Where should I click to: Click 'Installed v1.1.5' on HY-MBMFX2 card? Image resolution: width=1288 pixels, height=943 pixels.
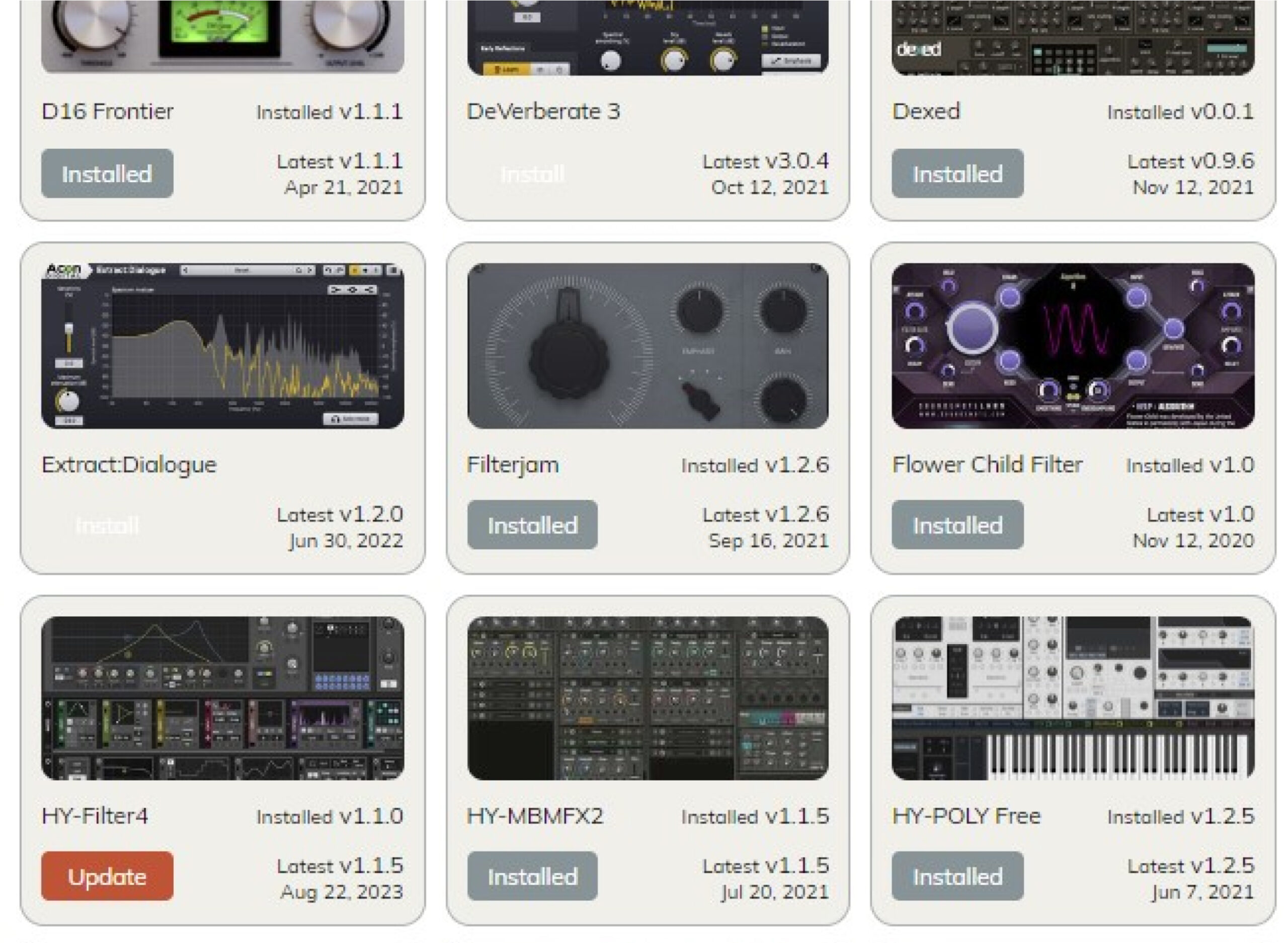(x=755, y=816)
